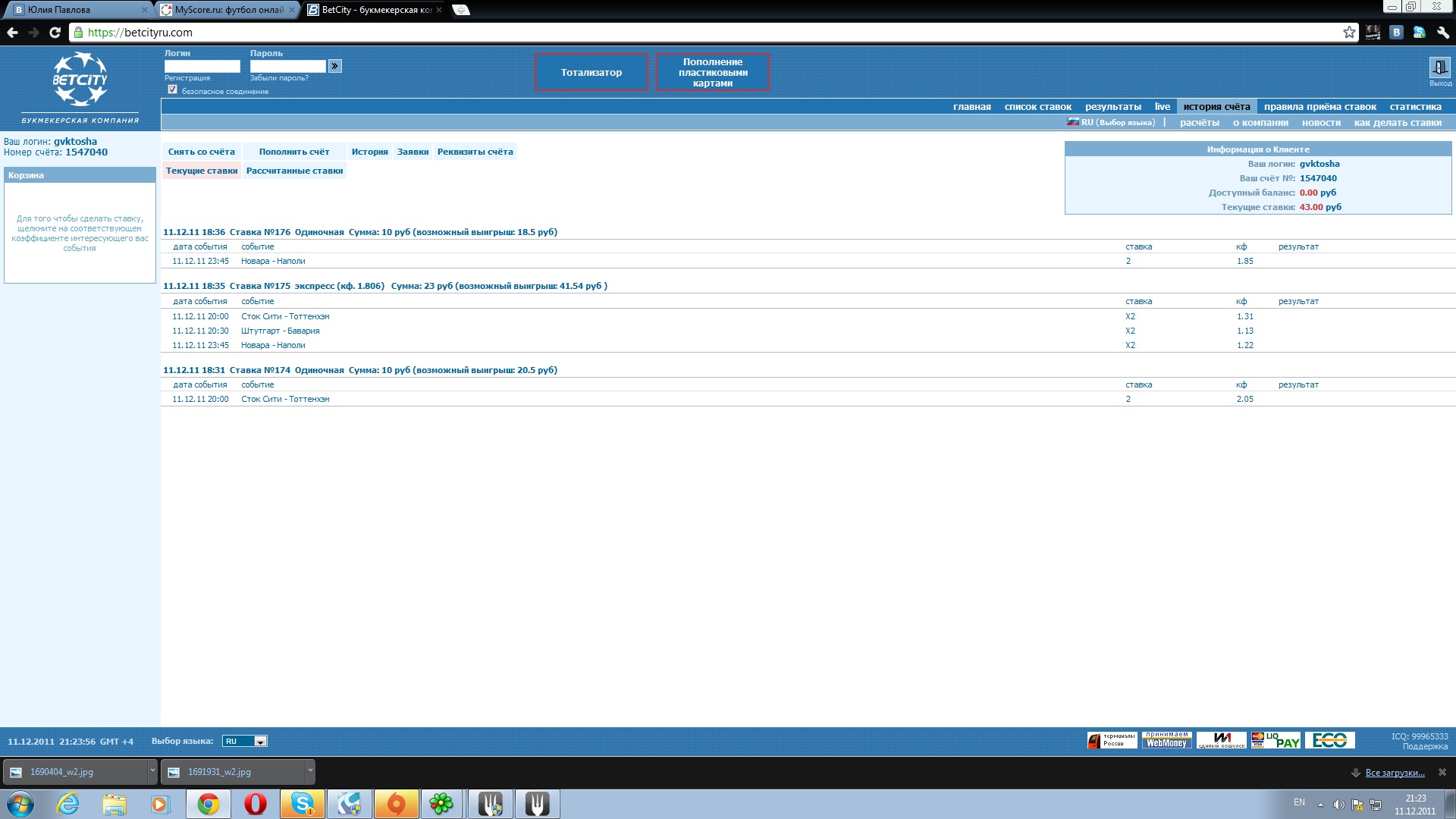Click the WebMoney payment icon

pyautogui.click(x=1166, y=740)
